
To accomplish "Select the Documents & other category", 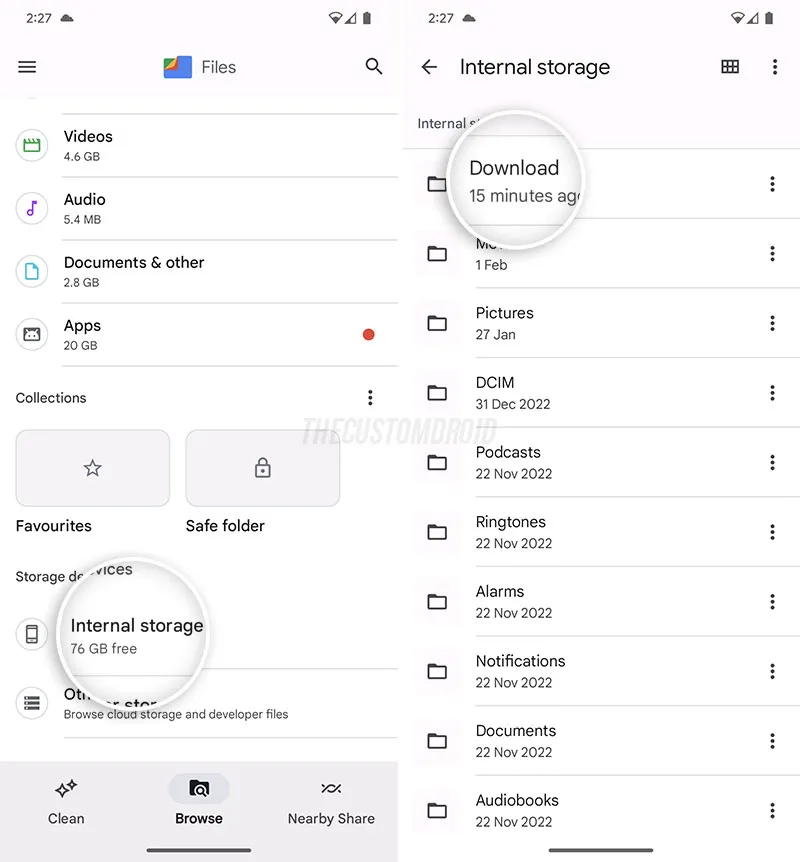I will (31, 271).
